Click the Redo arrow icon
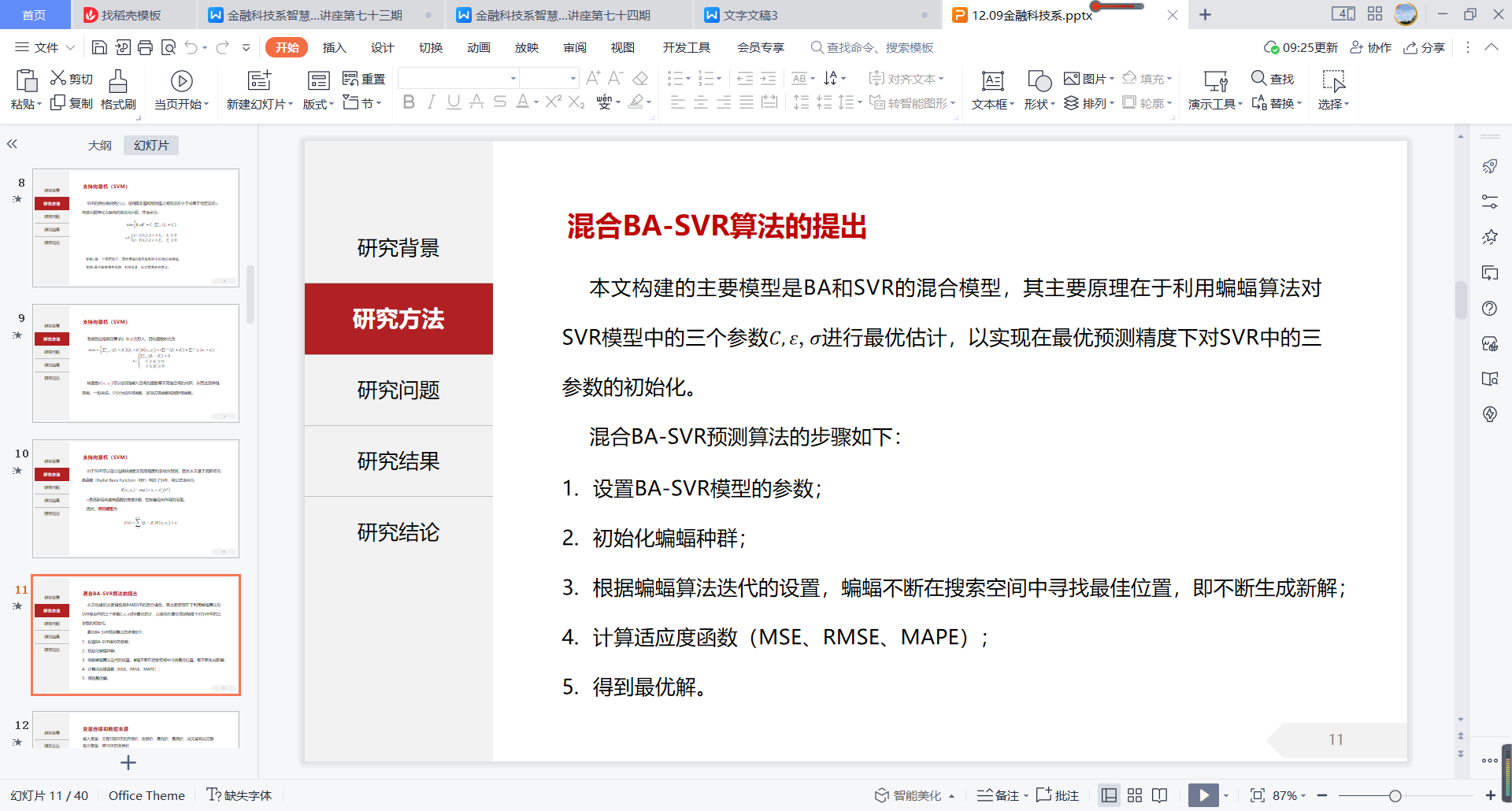1512x811 pixels. click(222, 48)
